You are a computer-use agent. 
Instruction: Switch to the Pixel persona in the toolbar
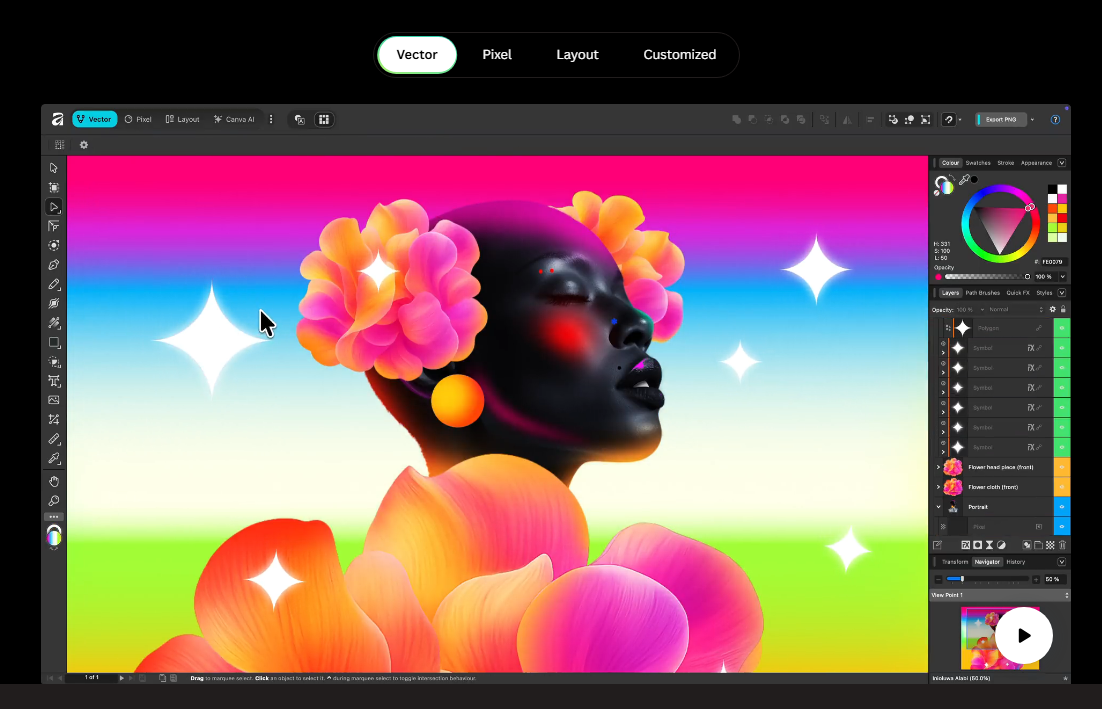[137, 119]
